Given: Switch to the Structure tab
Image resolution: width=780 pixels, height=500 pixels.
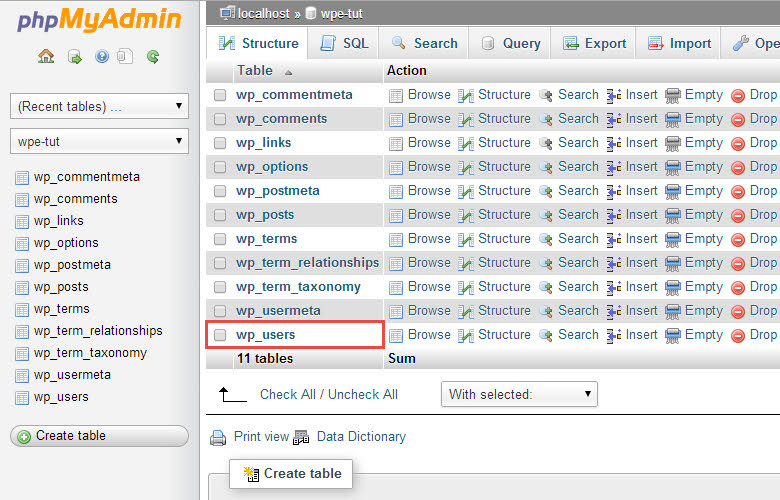Looking at the screenshot, I should [258, 43].
